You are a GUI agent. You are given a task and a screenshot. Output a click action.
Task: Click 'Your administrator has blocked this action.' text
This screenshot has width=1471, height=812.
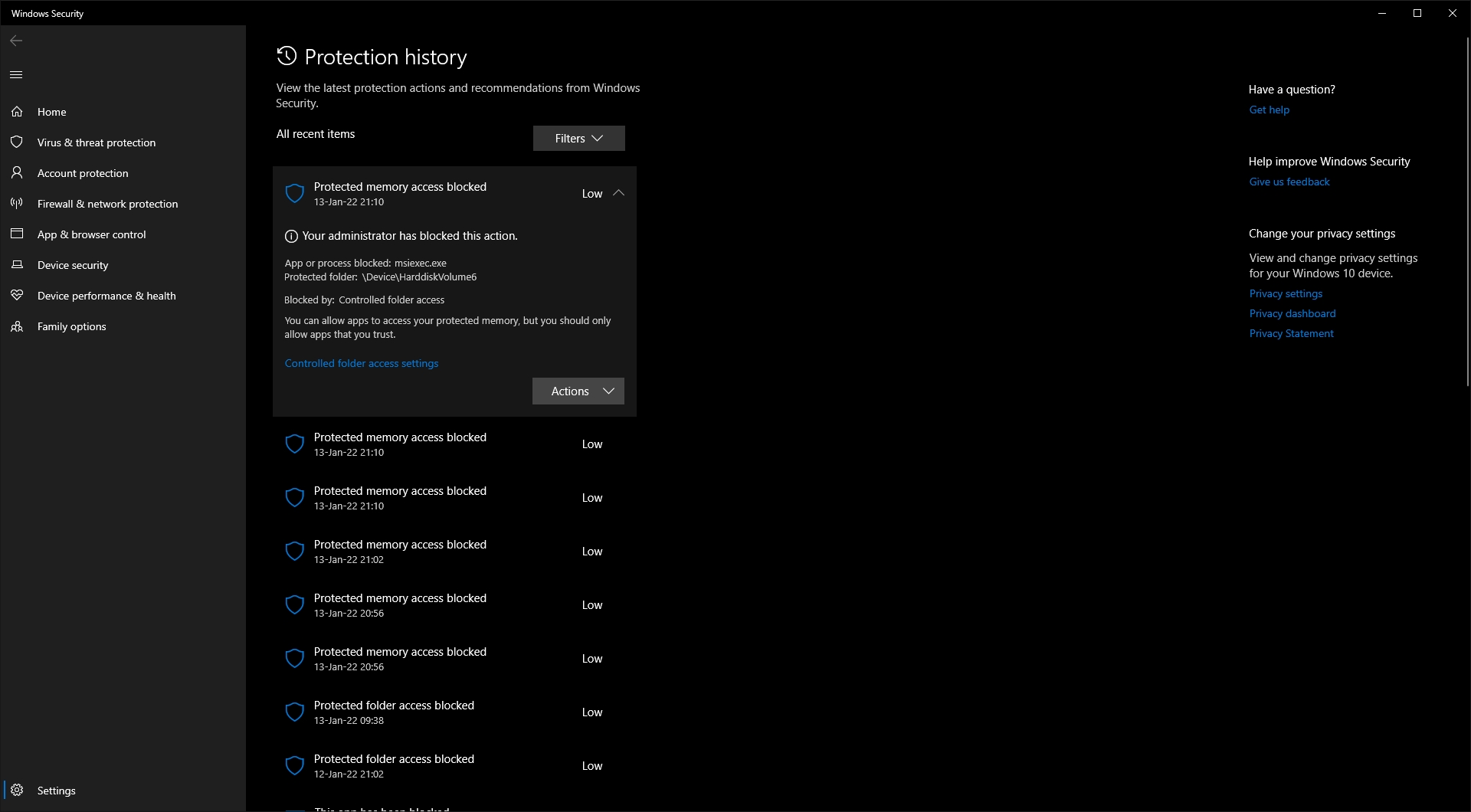[x=410, y=236]
